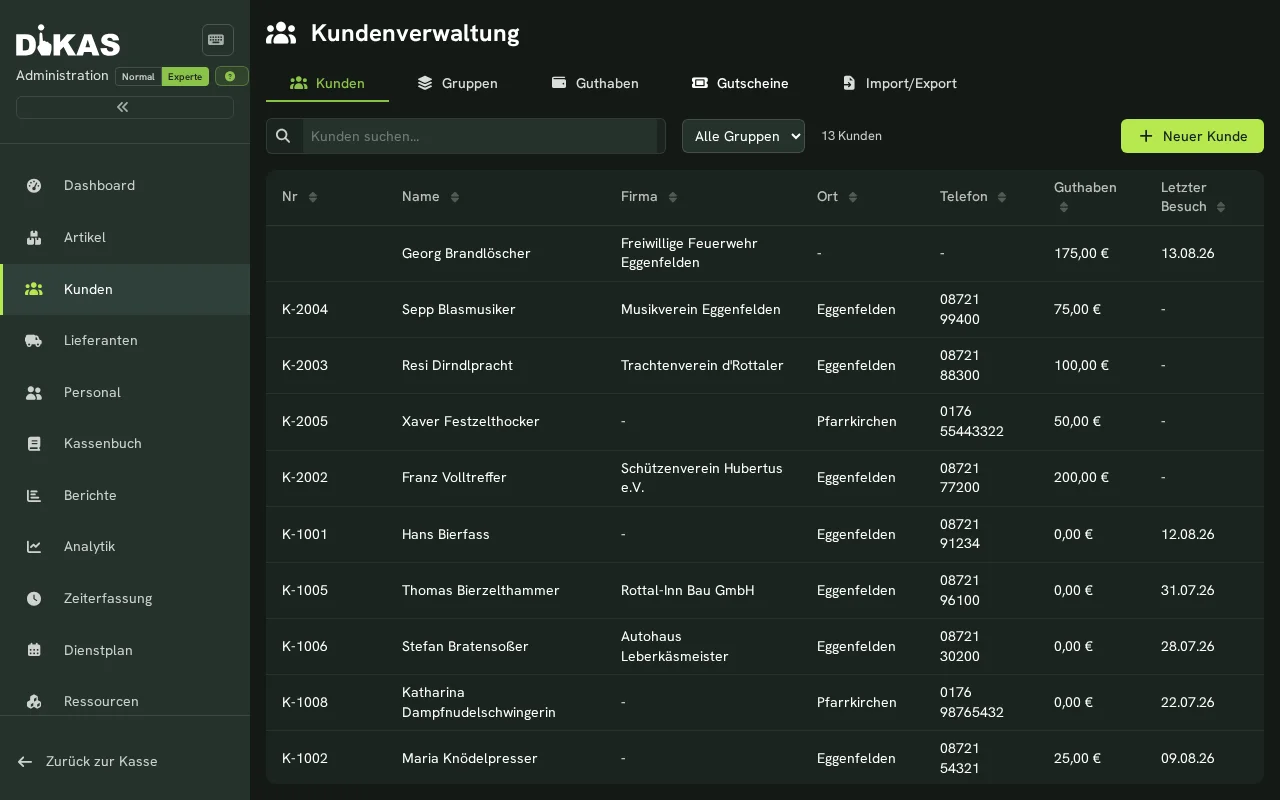Image resolution: width=1280 pixels, height=800 pixels.
Task: Click the Berichte chart icon
Action: (x=34, y=495)
